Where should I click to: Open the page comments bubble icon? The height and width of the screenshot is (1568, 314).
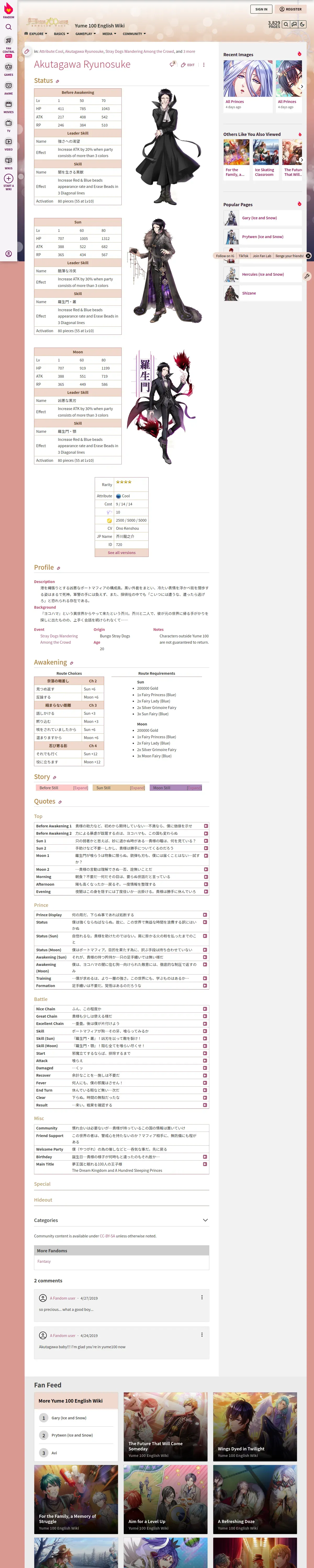(x=172, y=64)
